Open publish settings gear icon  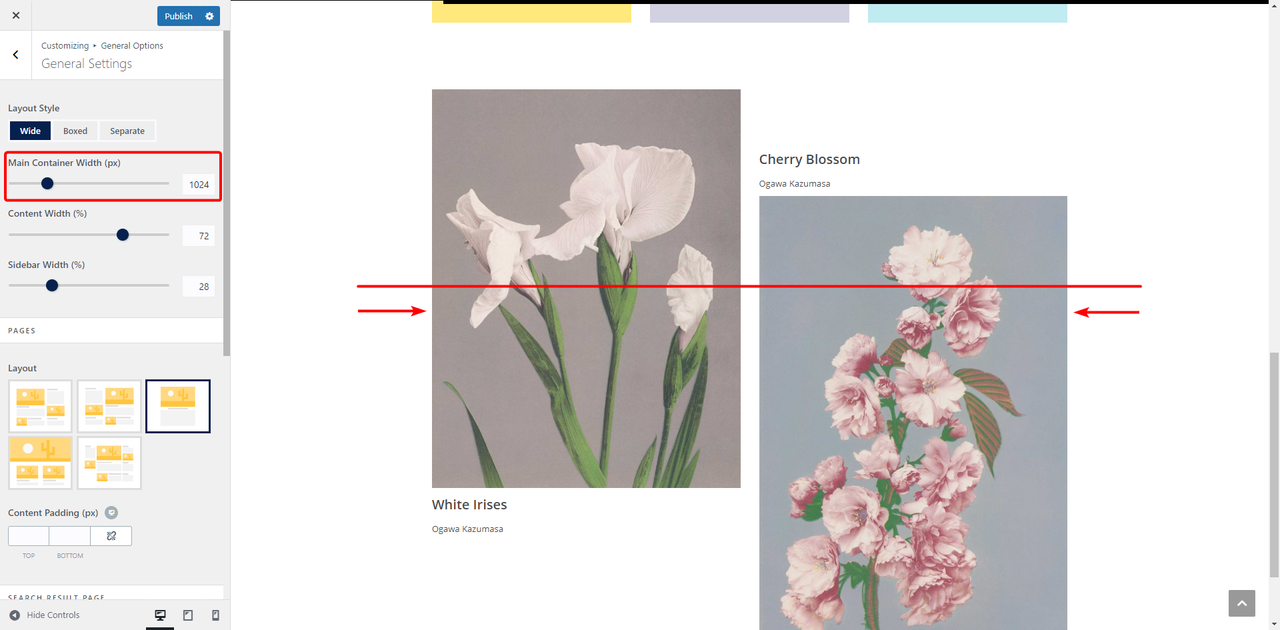[209, 16]
